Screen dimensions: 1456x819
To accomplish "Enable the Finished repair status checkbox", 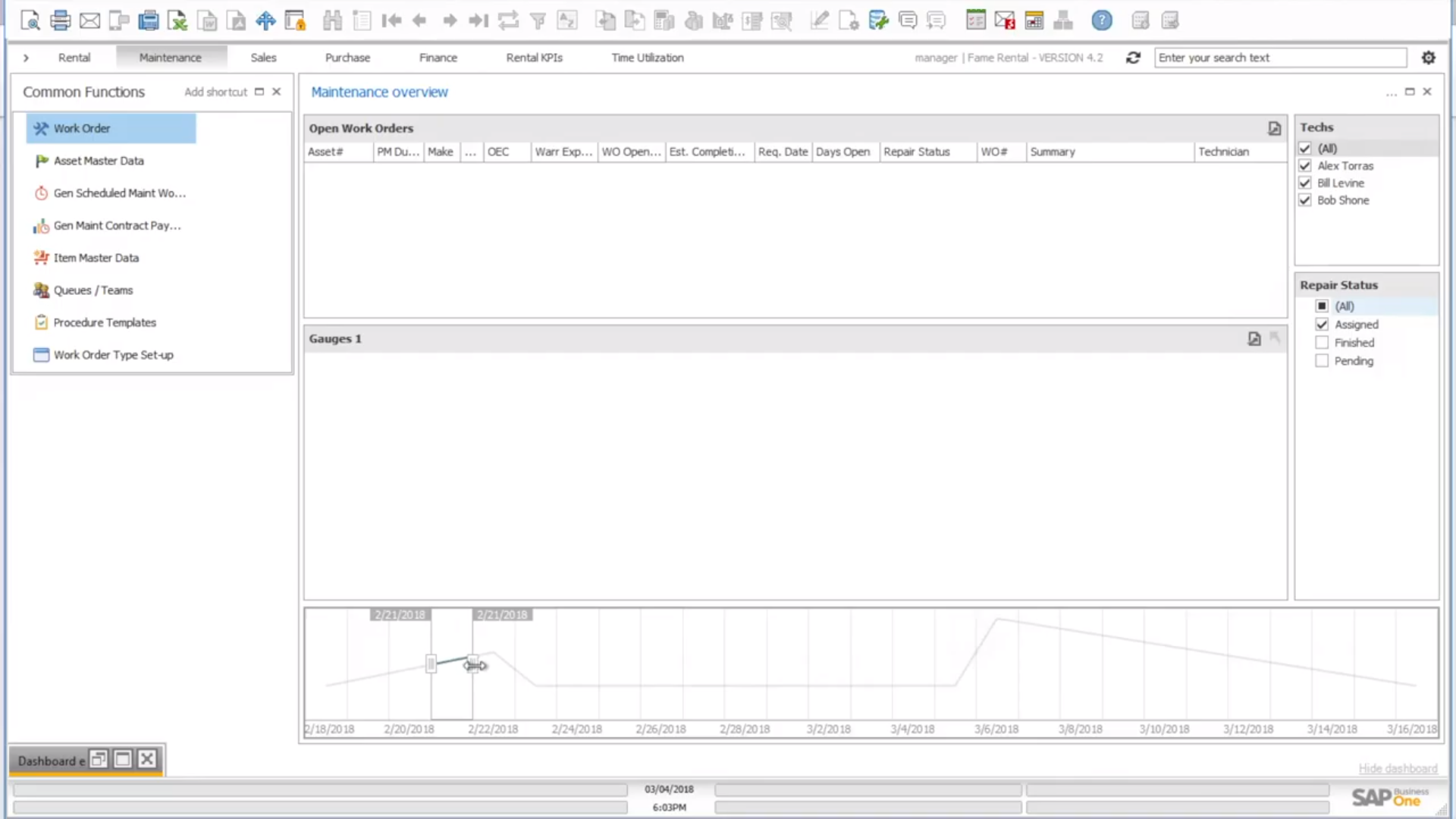I will click(1322, 343).
